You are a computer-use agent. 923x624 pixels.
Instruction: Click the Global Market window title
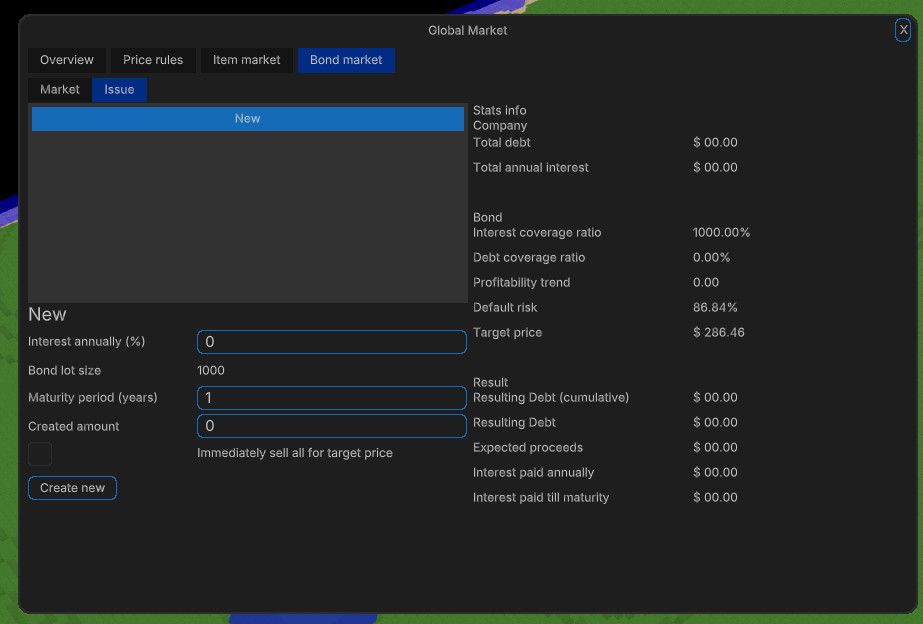467,30
